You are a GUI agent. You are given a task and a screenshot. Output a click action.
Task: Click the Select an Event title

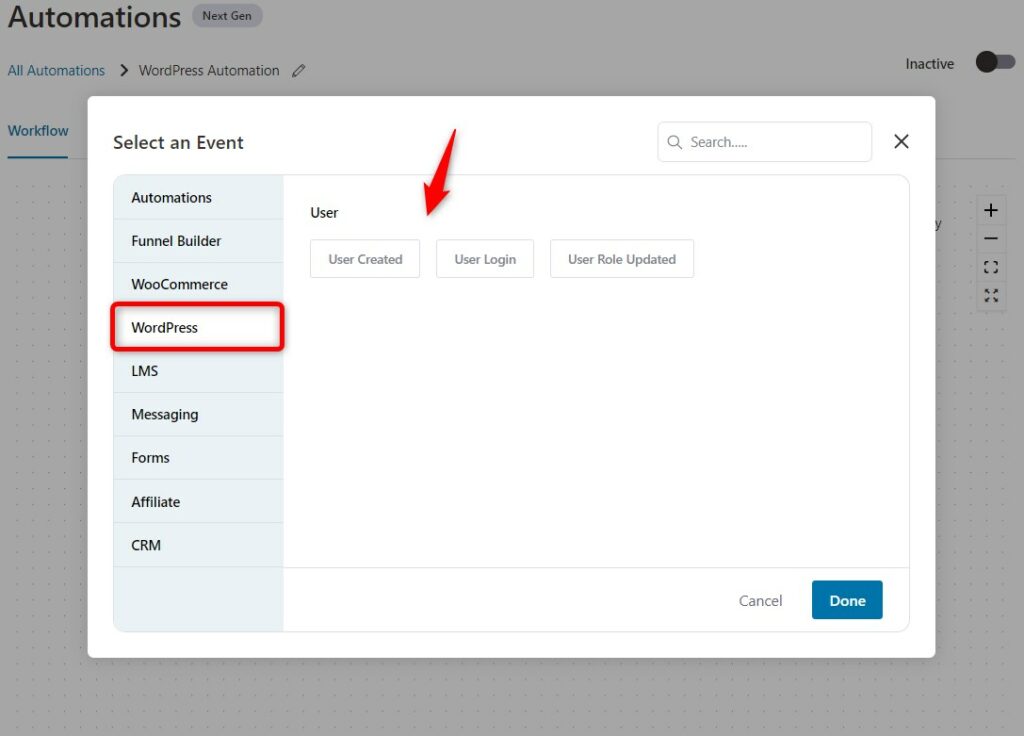(x=178, y=142)
